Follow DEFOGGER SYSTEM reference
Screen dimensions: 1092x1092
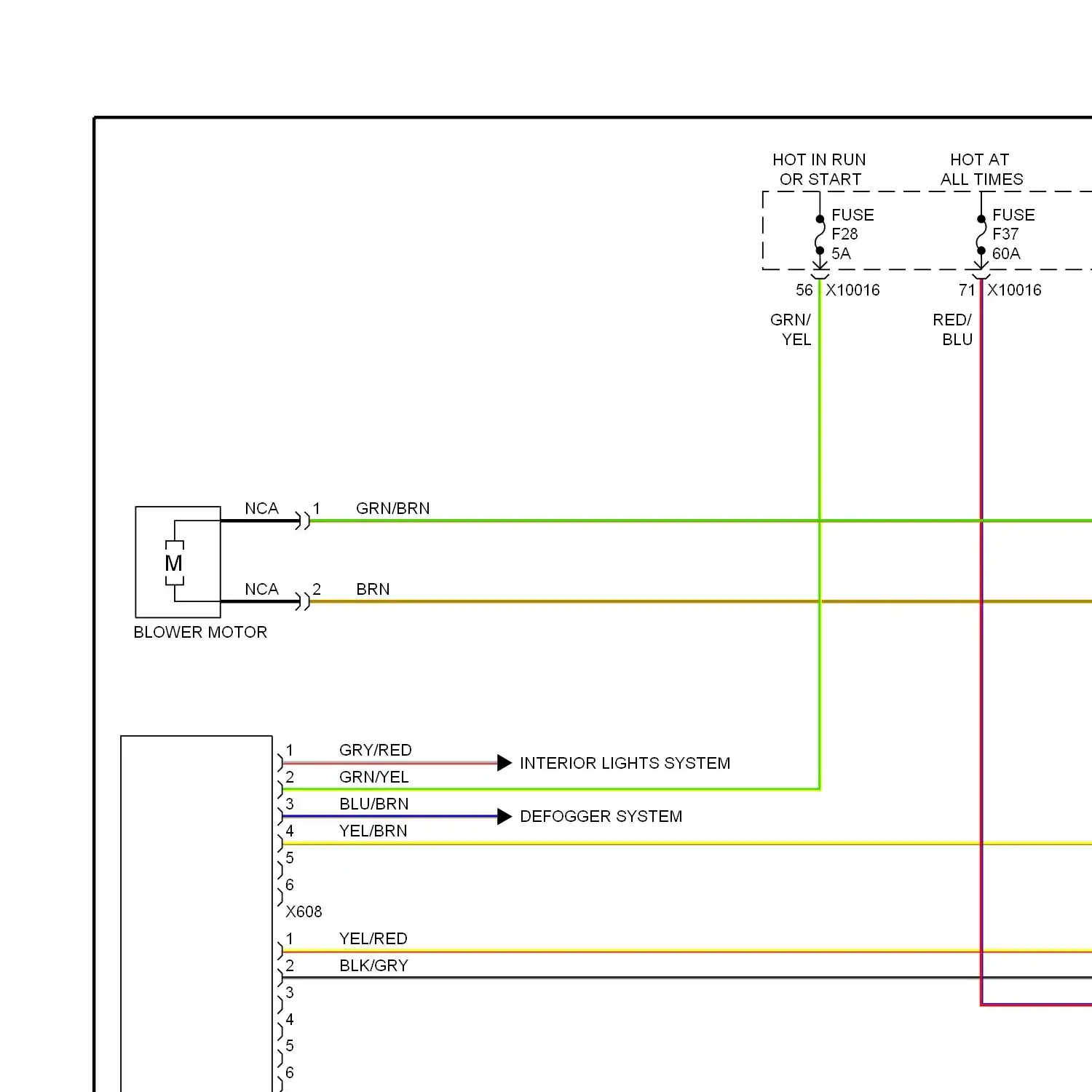pos(601,816)
